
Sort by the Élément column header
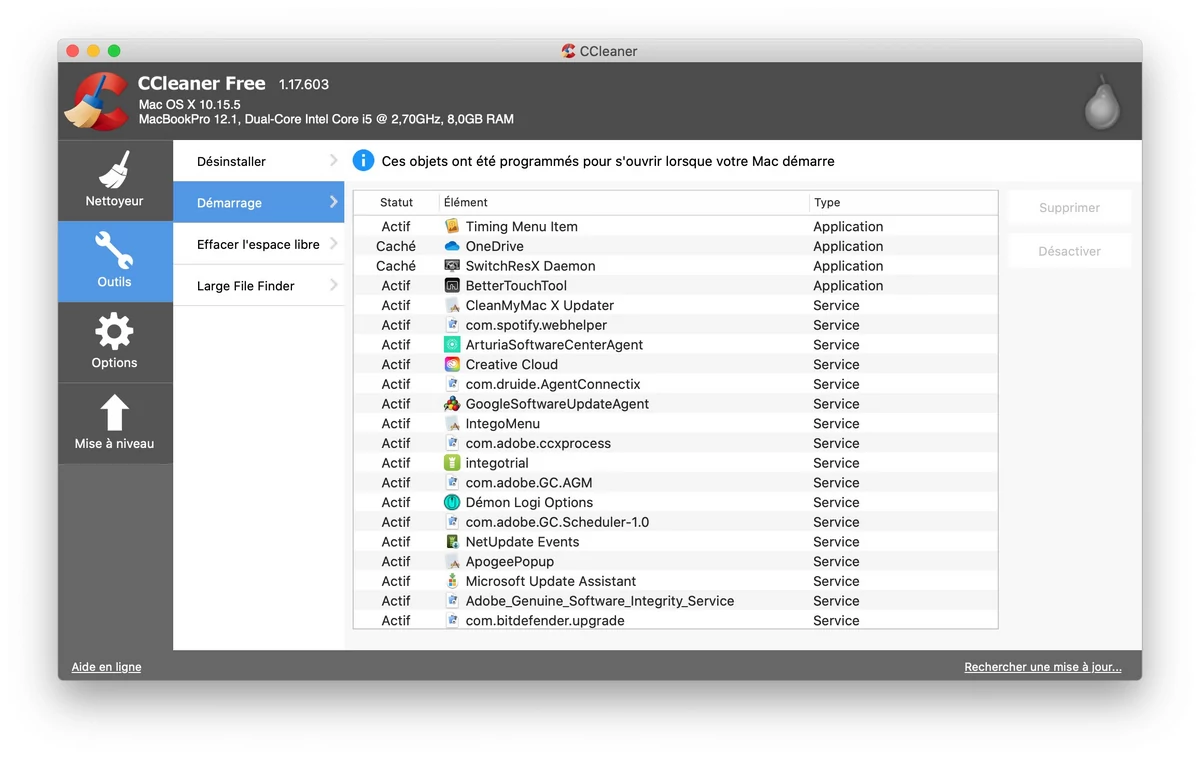click(x=625, y=202)
